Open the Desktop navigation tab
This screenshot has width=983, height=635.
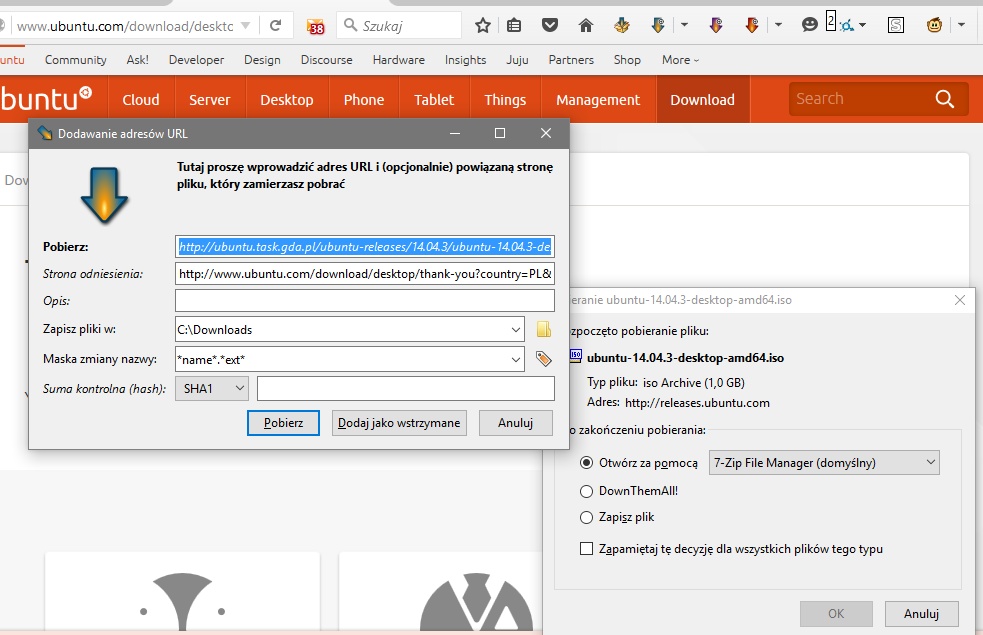[x=287, y=100]
